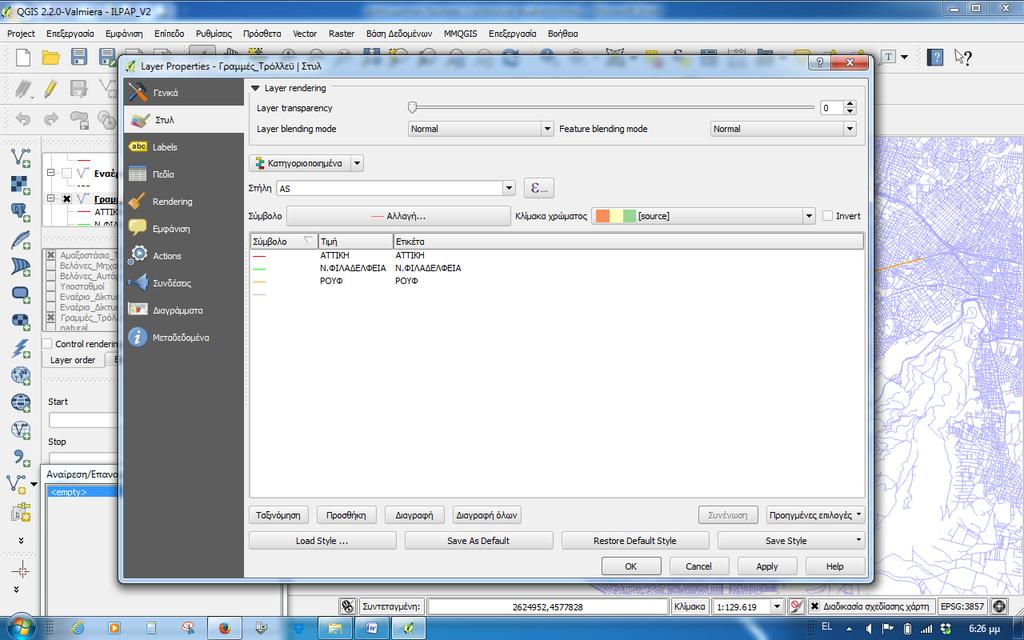Open the Βοήθεια help menu

click(x=562, y=33)
